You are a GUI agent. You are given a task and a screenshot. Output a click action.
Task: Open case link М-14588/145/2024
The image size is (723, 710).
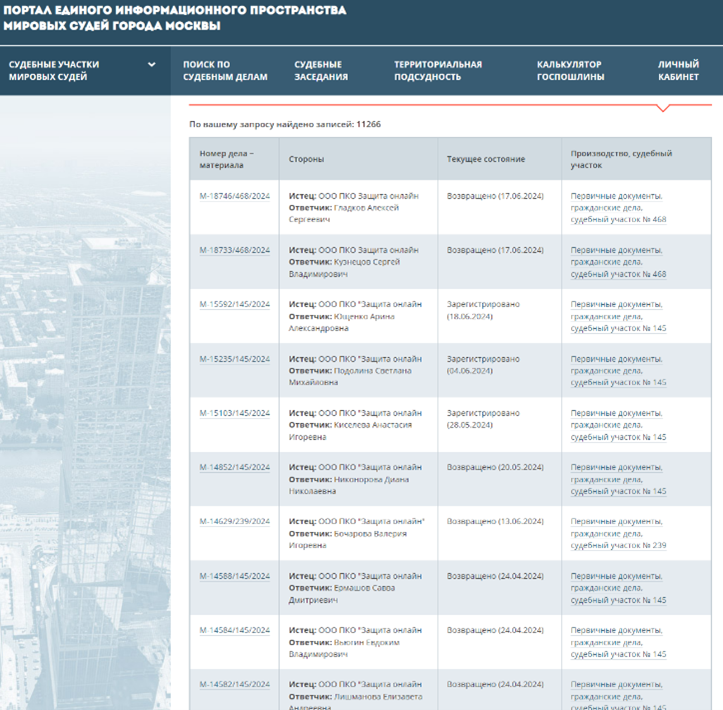click(235, 576)
